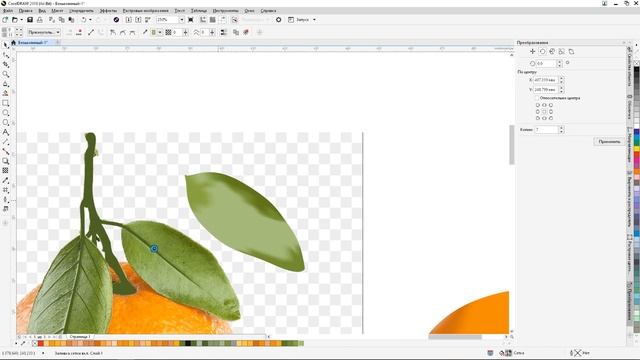The width and height of the screenshot is (640, 360).
Task: Adjust the copies count stepper arrows
Action: pyautogui.click(x=561, y=129)
